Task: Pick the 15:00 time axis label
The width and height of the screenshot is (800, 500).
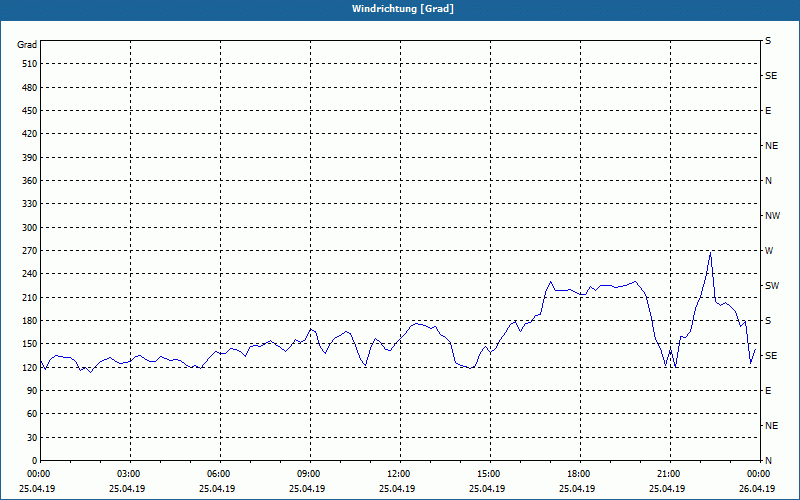Action: [x=489, y=474]
